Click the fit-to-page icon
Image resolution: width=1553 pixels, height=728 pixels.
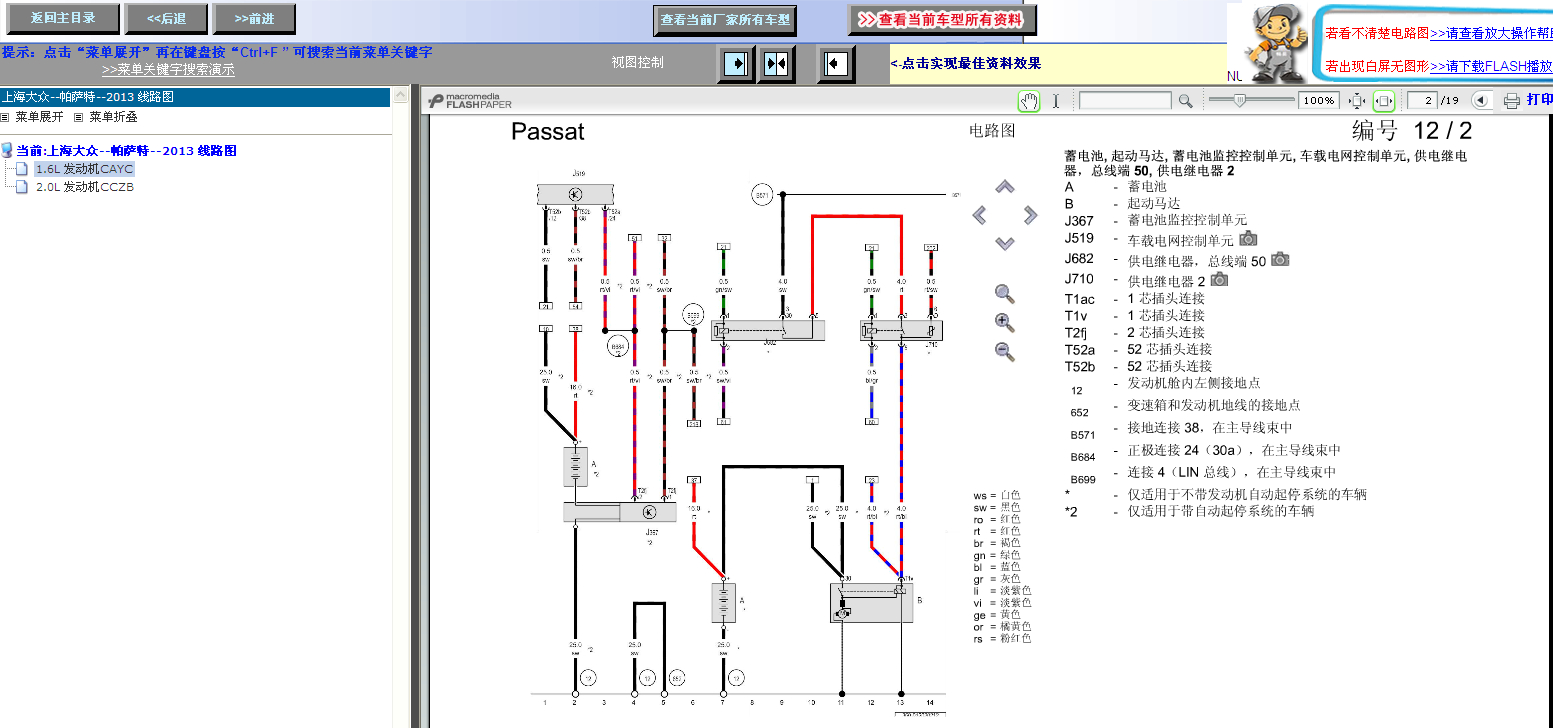coord(1357,101)
